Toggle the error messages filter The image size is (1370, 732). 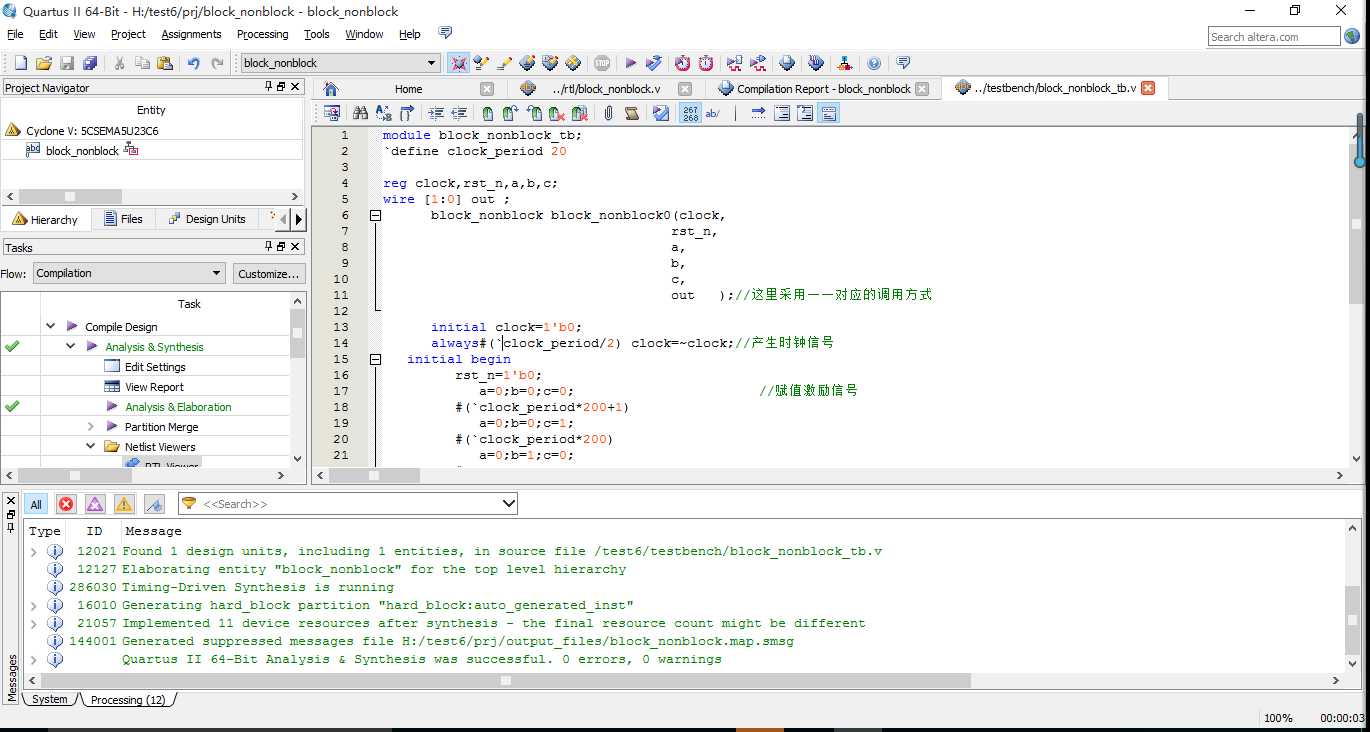66,504
